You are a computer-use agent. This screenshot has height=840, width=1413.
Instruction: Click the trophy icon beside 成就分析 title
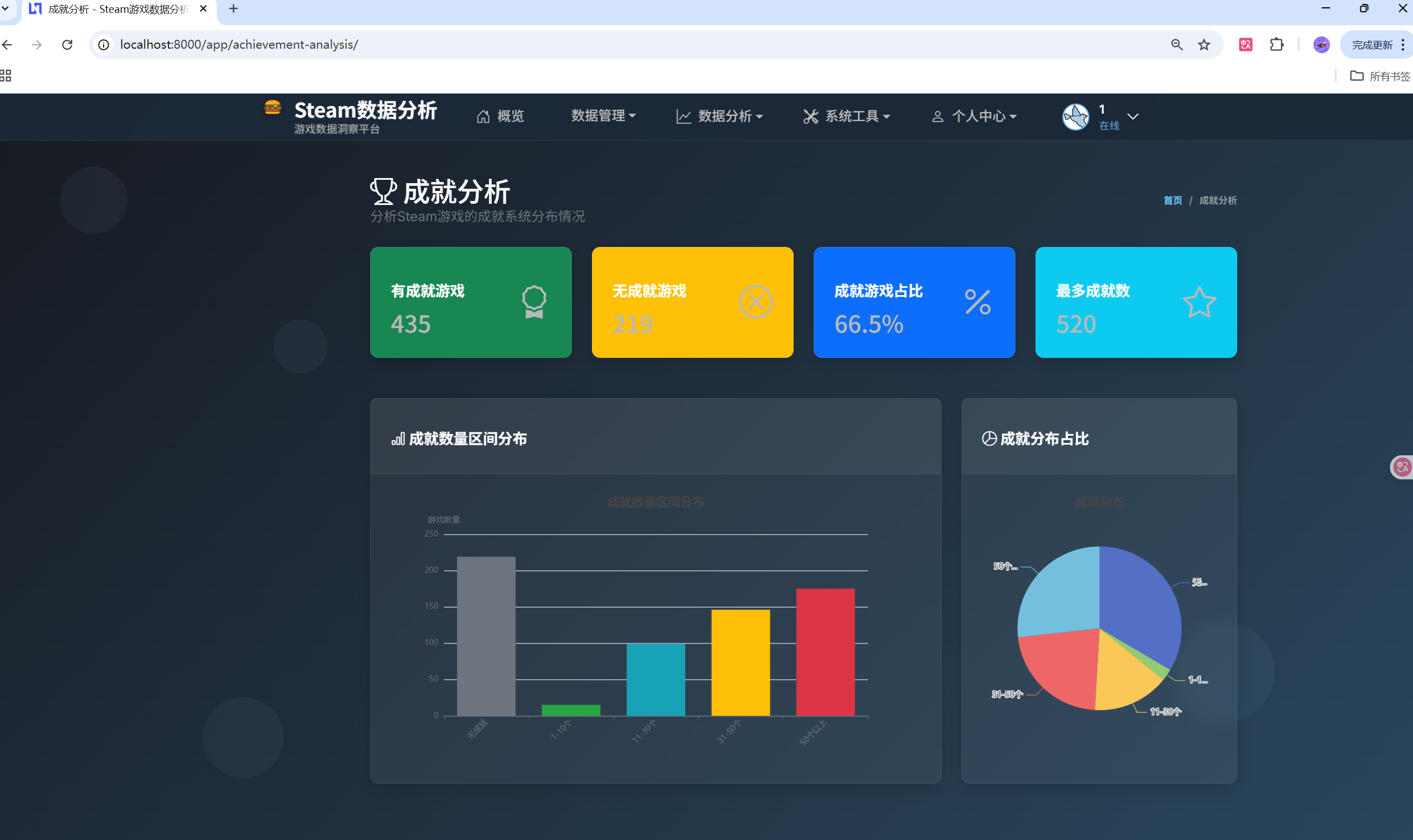click(x=383, y=192)
